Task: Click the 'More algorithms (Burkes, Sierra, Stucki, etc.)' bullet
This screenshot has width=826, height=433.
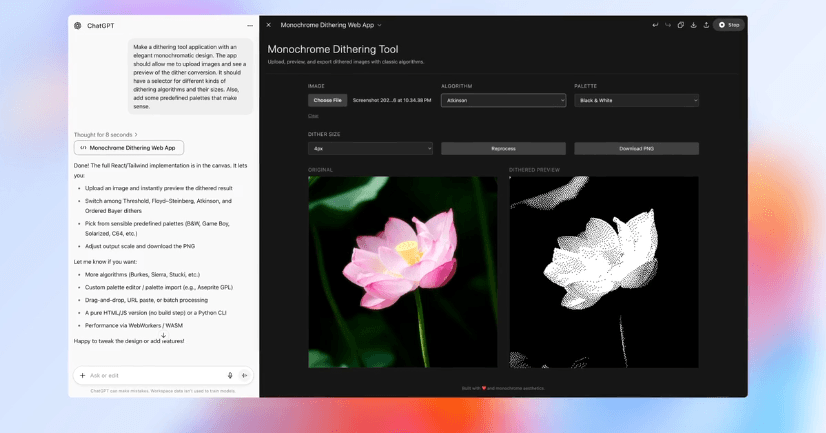Action: (x=142, y=274)
